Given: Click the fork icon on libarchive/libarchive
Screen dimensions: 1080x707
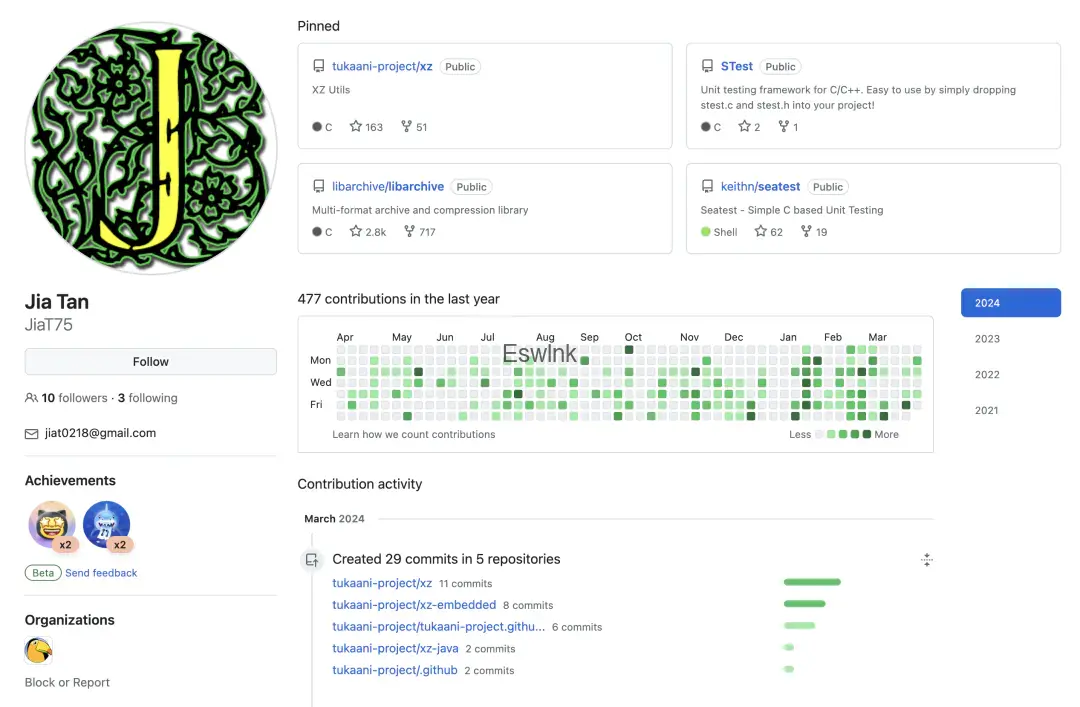Looking at the screenshot, I should 408,232.
